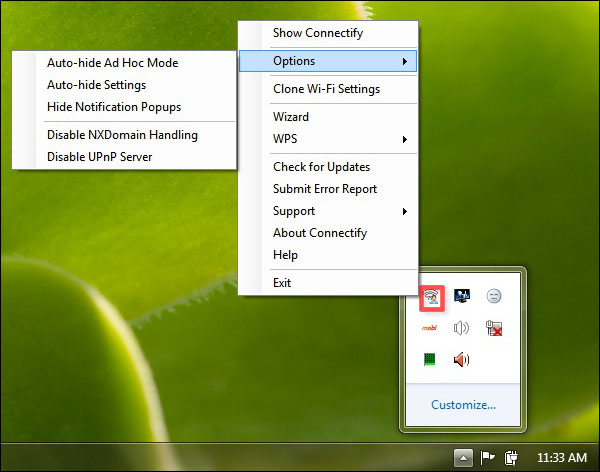Toggle Auto-hide Ad Hoc Mode option

coord(124,63)
